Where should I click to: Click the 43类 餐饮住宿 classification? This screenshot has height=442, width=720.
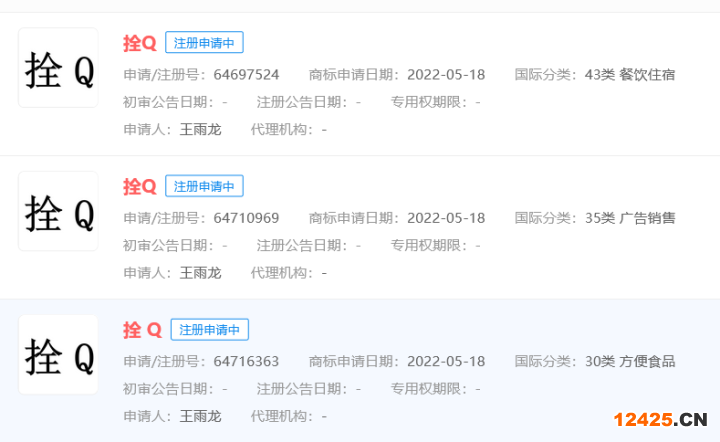630,75
